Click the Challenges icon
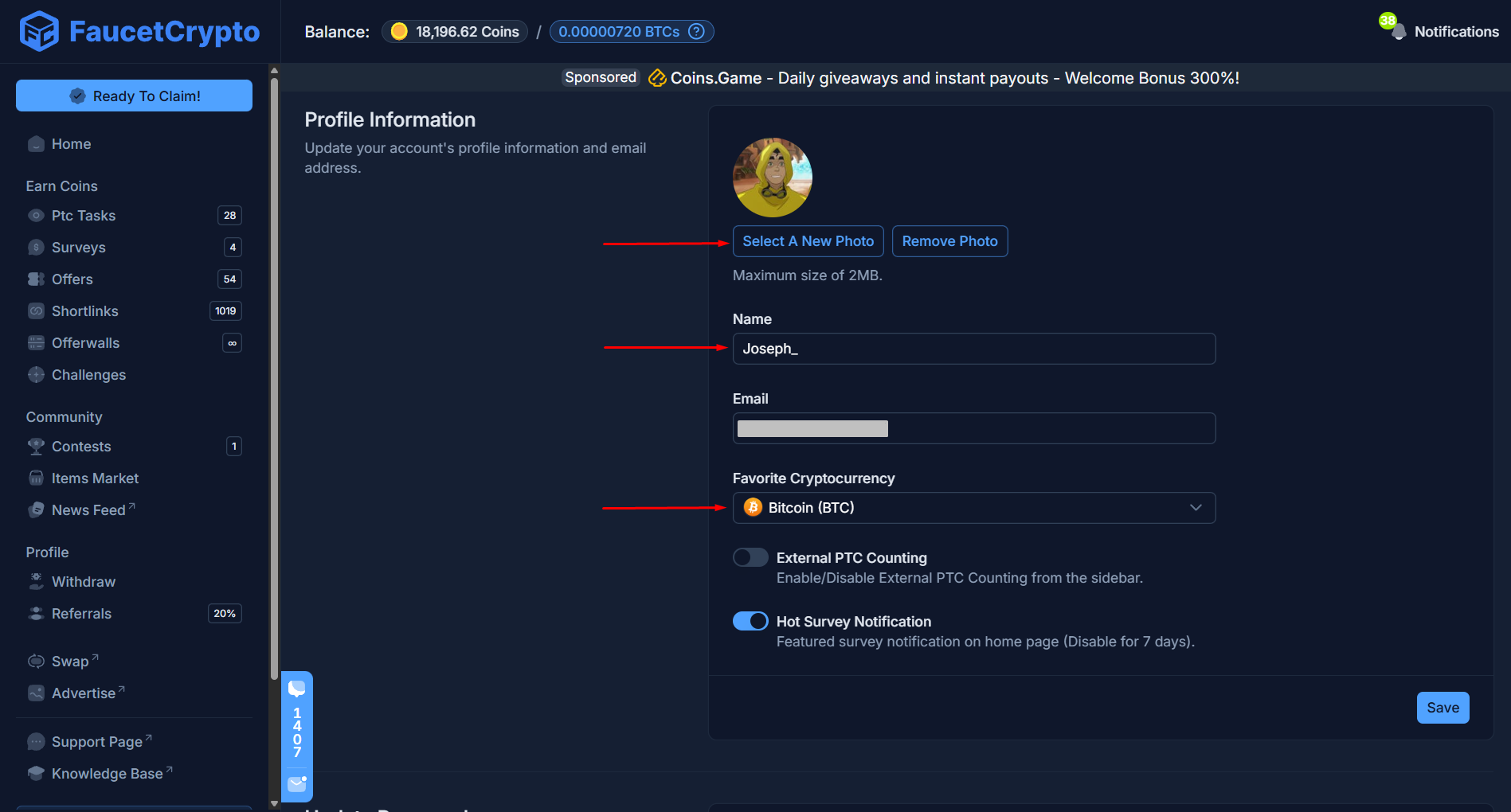This screenshot has height=812, width=1511. tap(36, 374)
